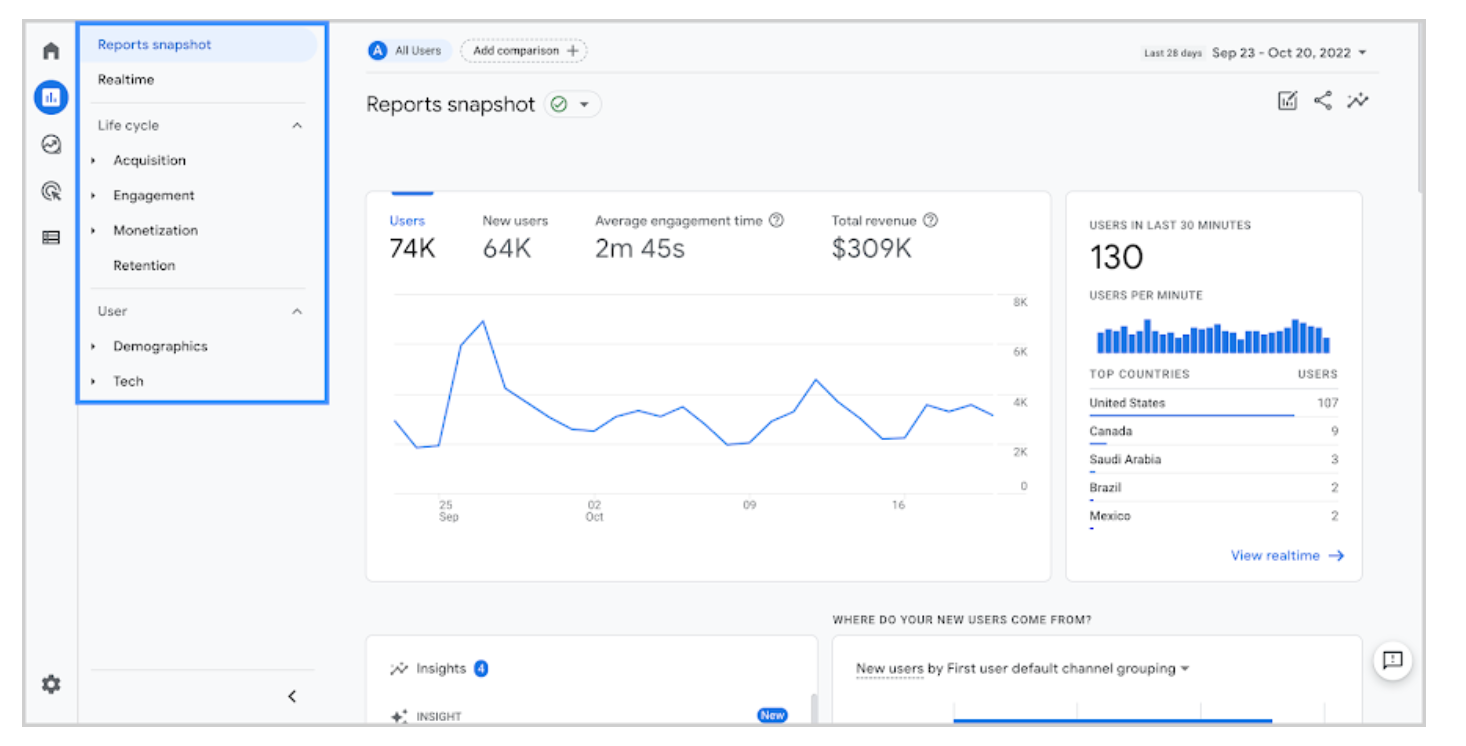The image size is (1466, 746).
Task: Open the Home icon in the left rail
Action: pyautogui.click(x=51, y=51)
